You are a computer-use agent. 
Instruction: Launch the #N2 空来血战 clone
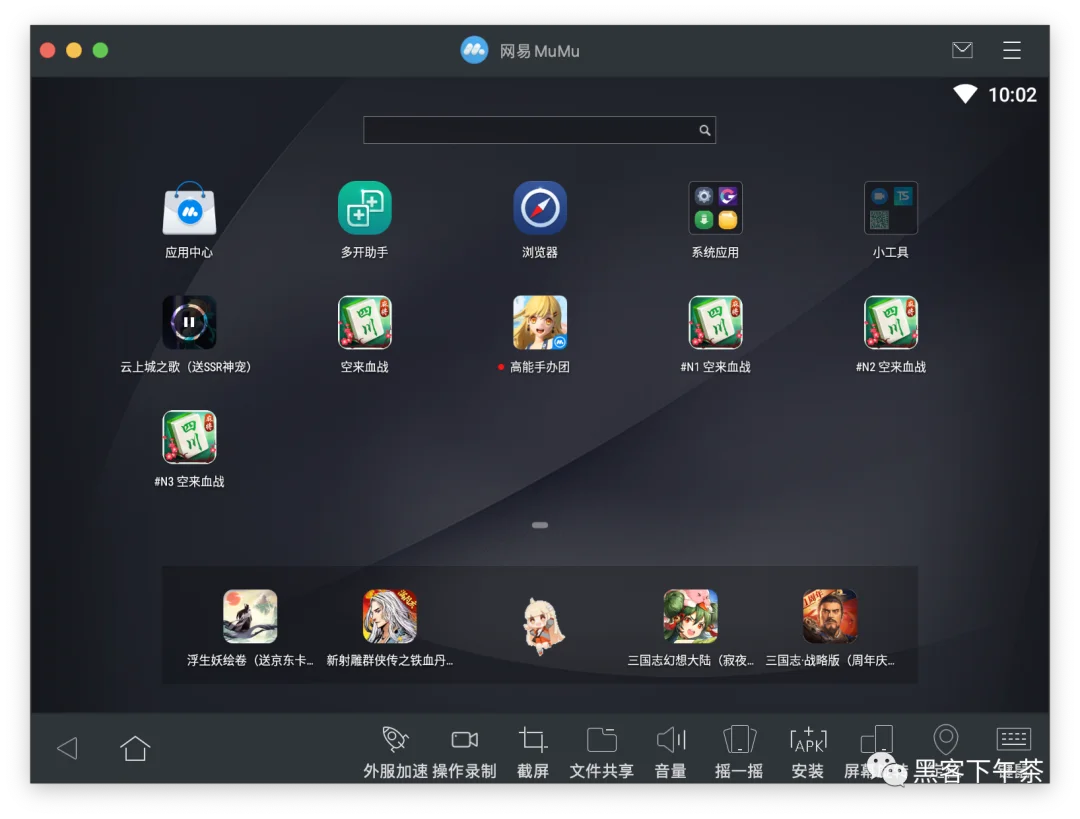click(x=891, y=322)
